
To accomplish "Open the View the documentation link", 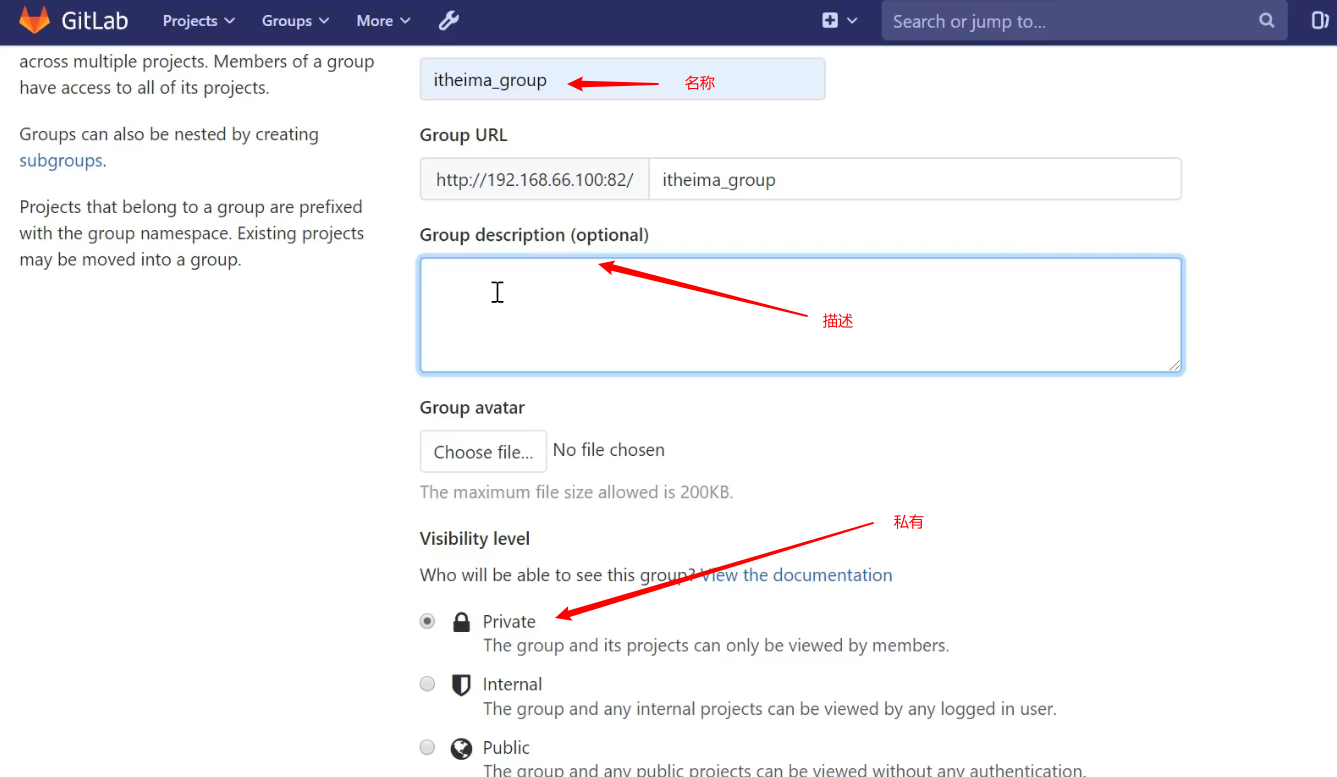I will [x=797, y=575].
